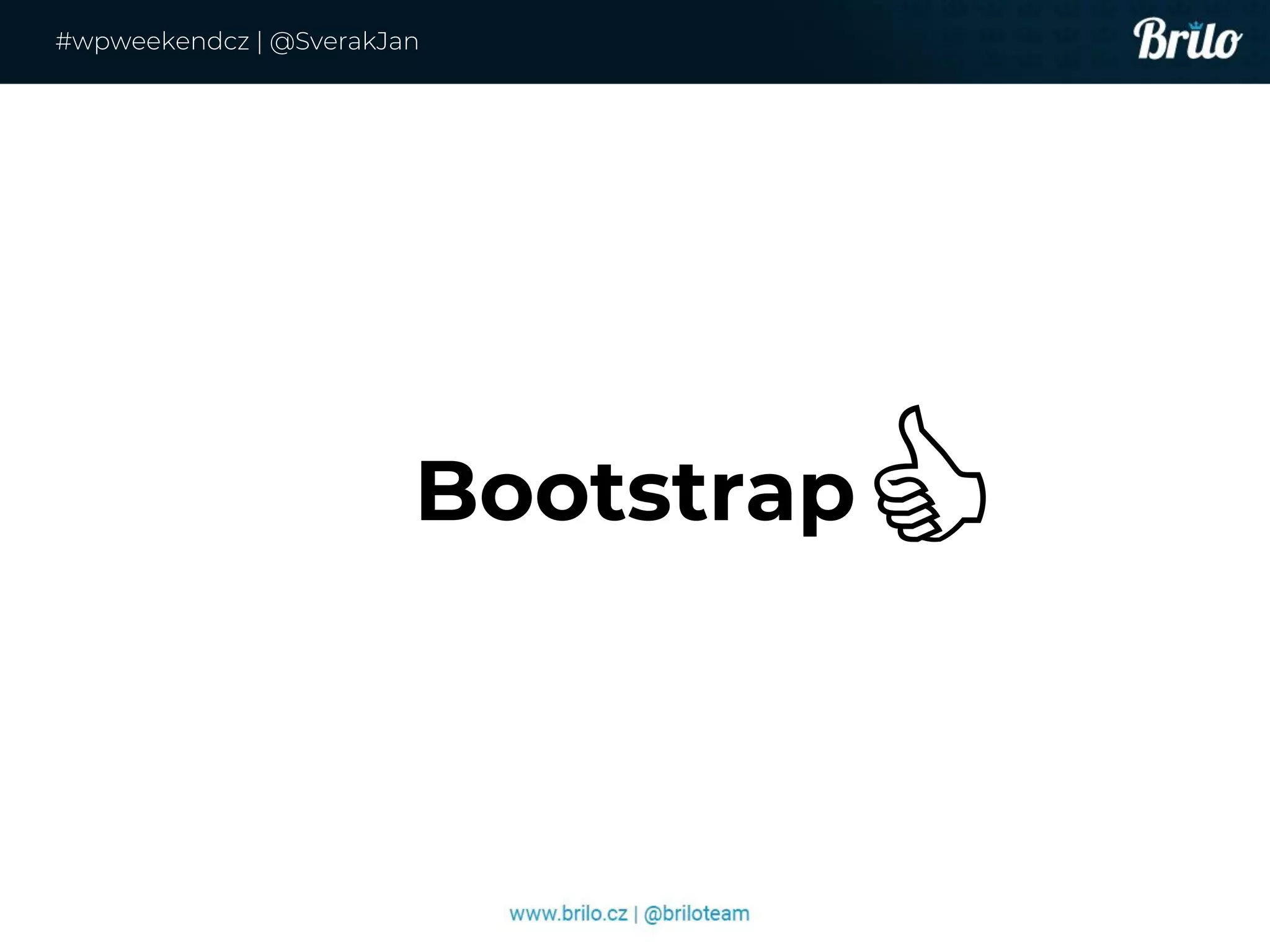Screen dimensions: 1270x952
Task: Click the Brilo logo in the header
Action: pyautogui.click(x=1188, y=40)
